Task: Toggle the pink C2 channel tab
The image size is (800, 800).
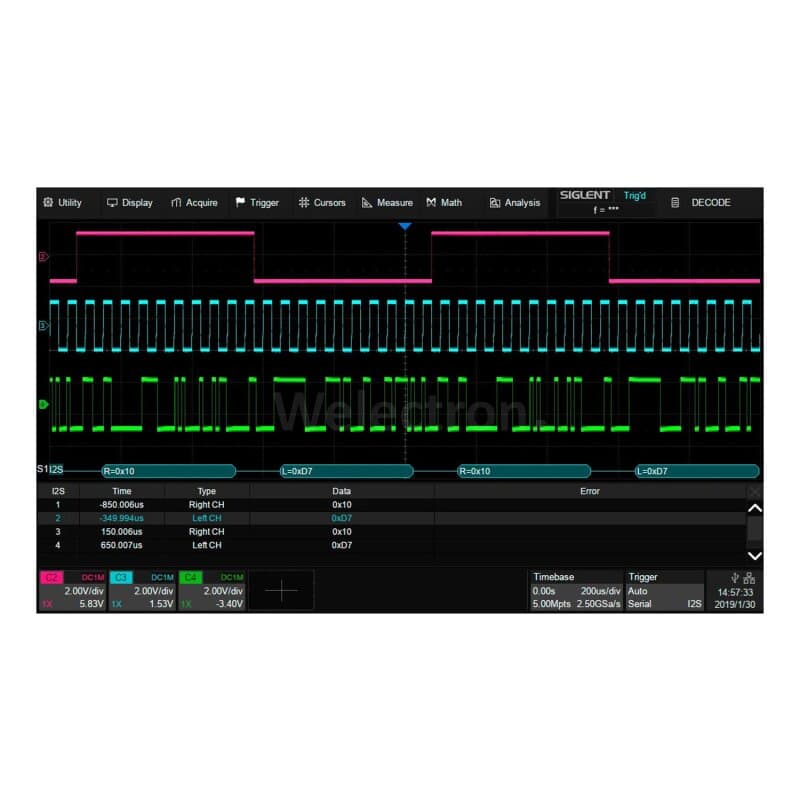Action: 52,577
